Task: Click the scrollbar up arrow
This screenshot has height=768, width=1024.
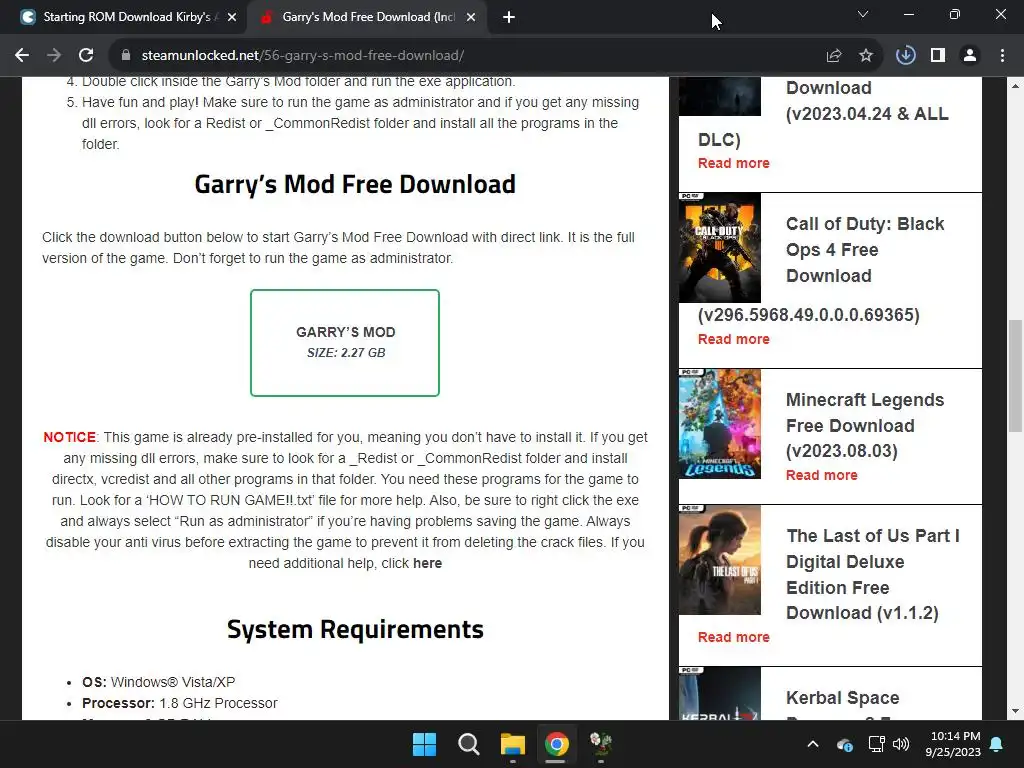Action: point(1015,86)
